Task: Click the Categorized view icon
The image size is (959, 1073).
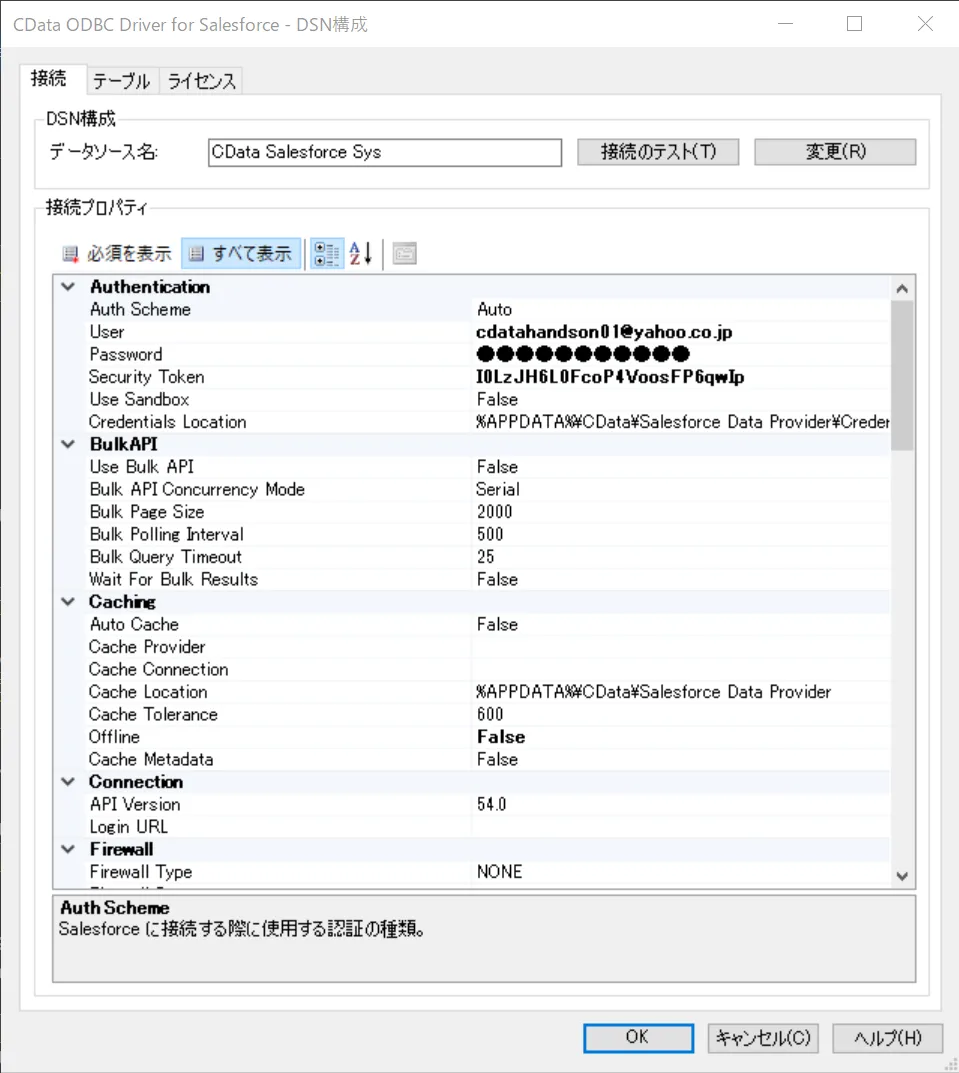Action: (326, 254)
